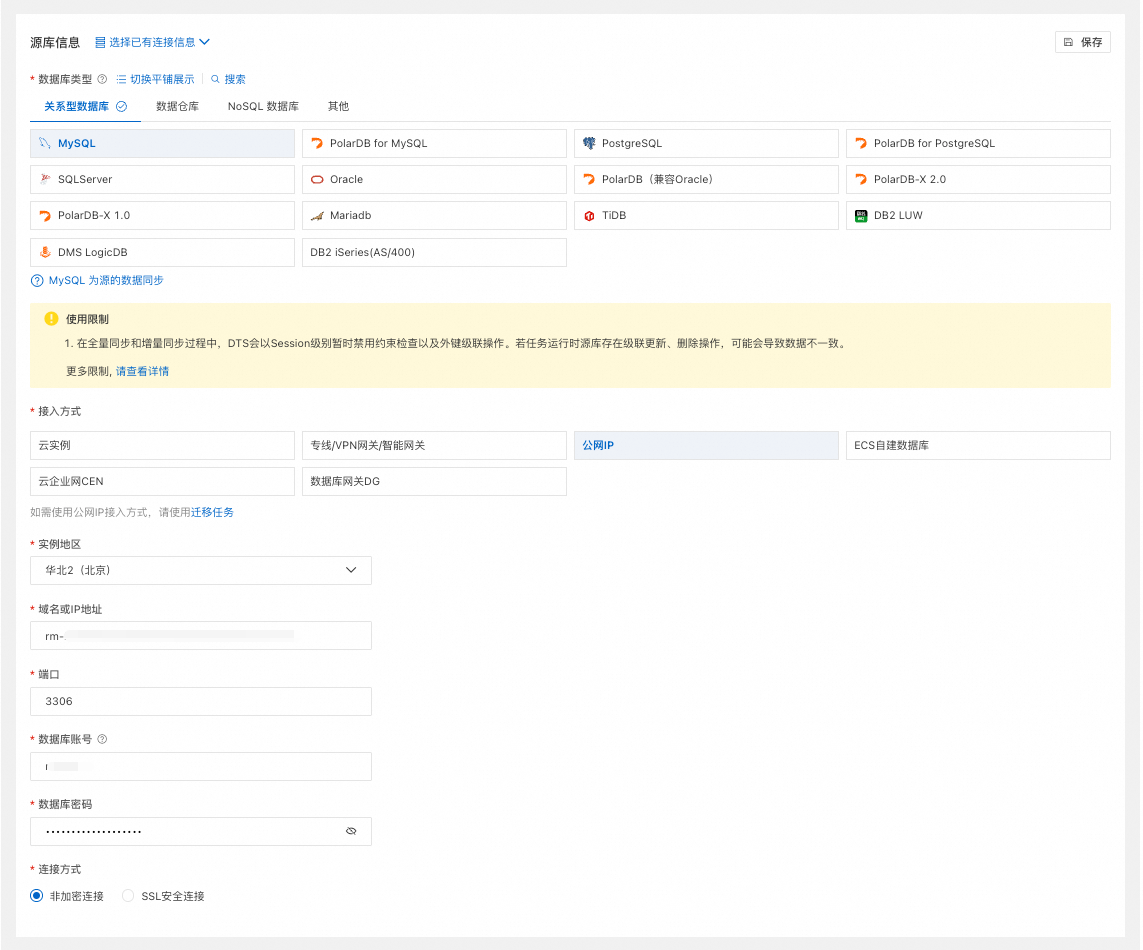Viewport: 1143px width, 950px height.
Task: Select SQLServer database type
Action: (162, 179)
